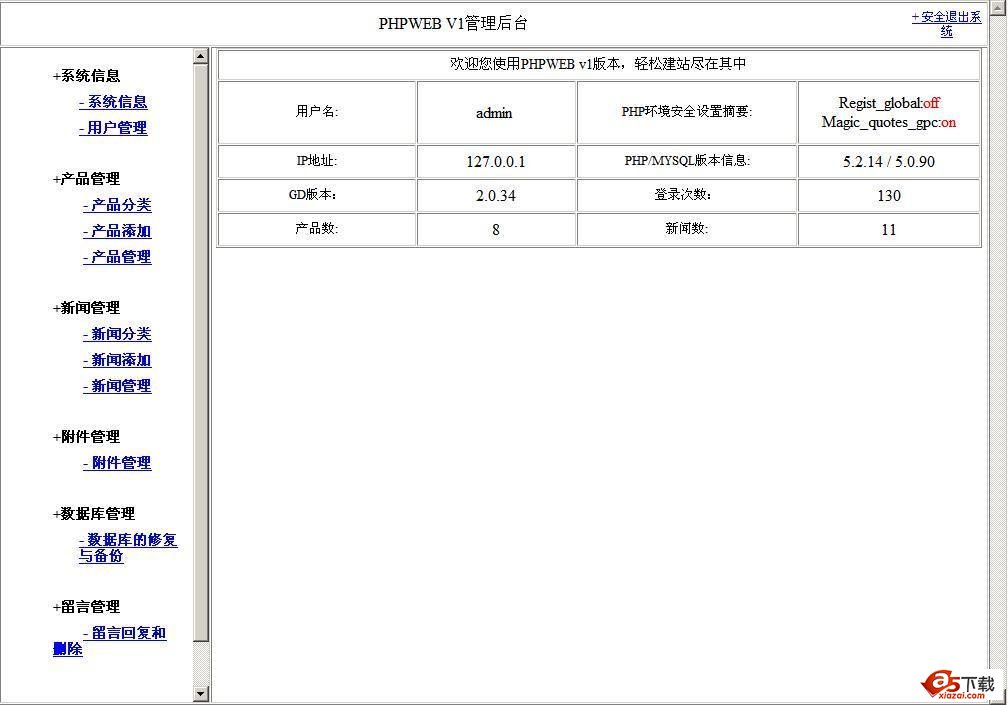Open the -系统信息 sidebar link

click(113, 102)
